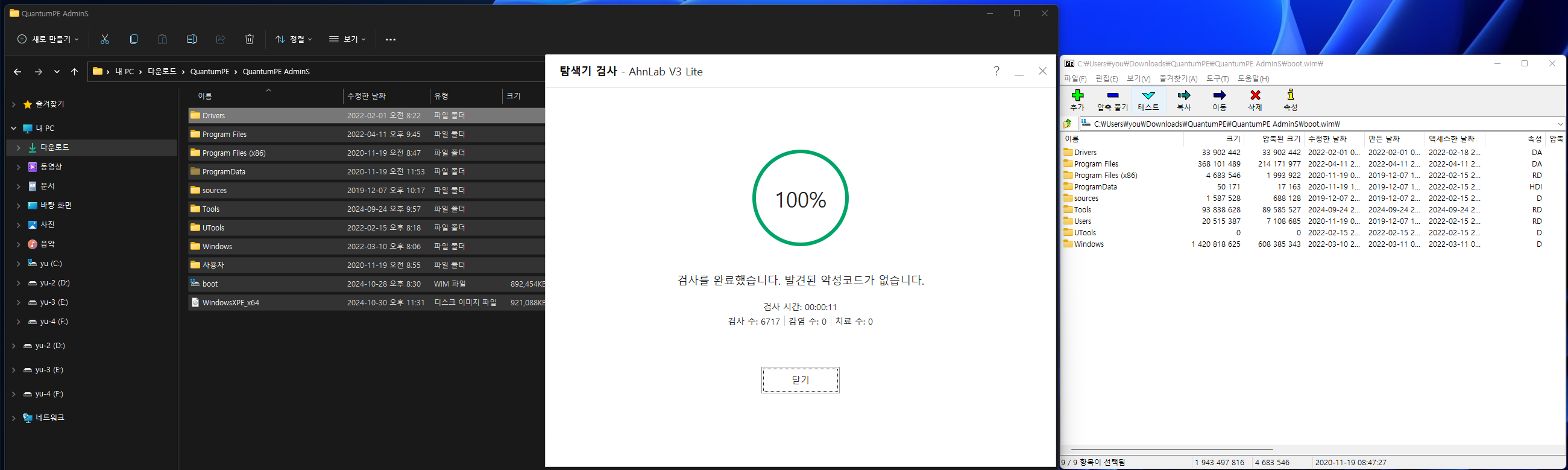Expand yu (C:) drive node

(18, 264)
